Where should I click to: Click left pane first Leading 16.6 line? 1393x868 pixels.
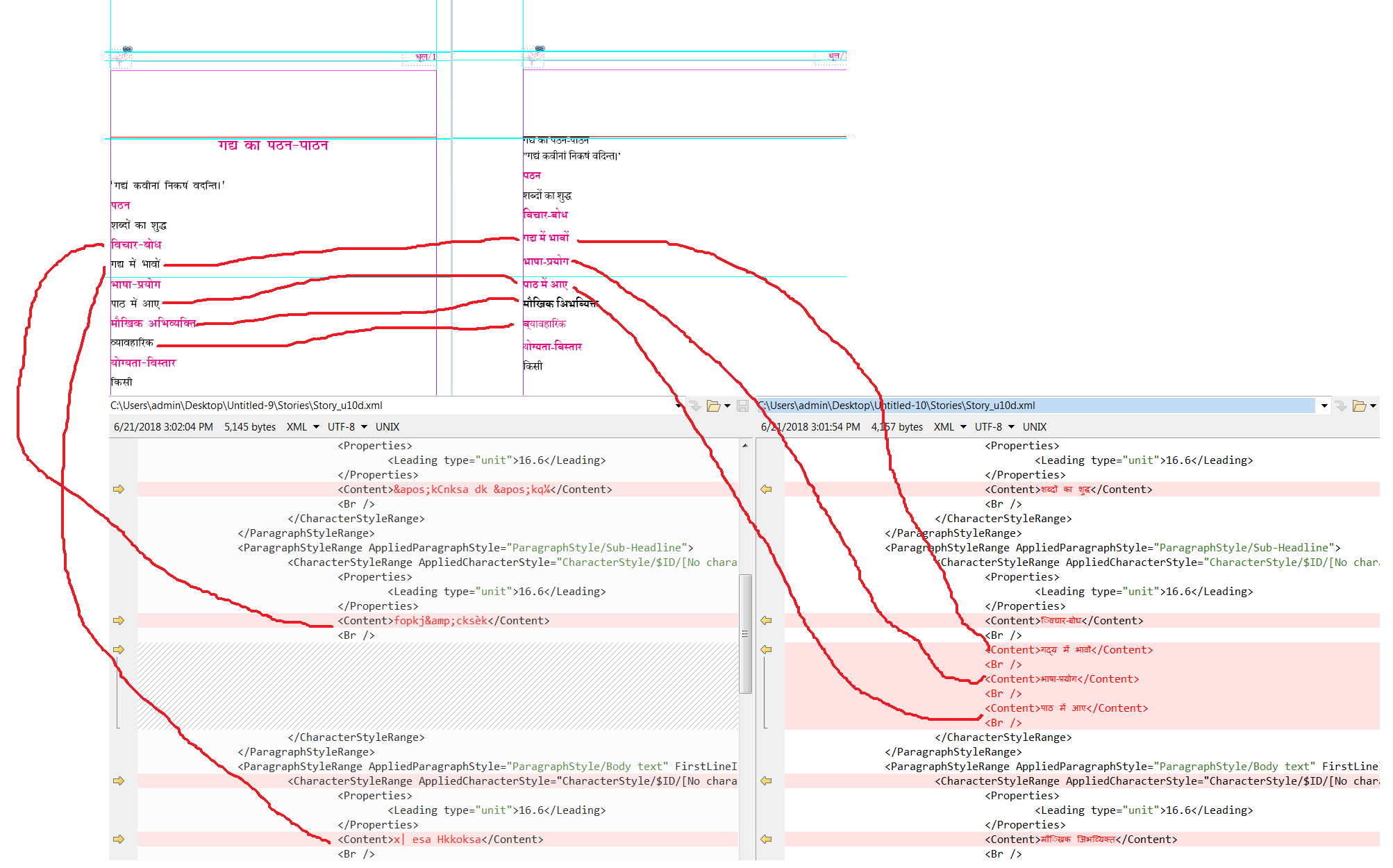497,460
